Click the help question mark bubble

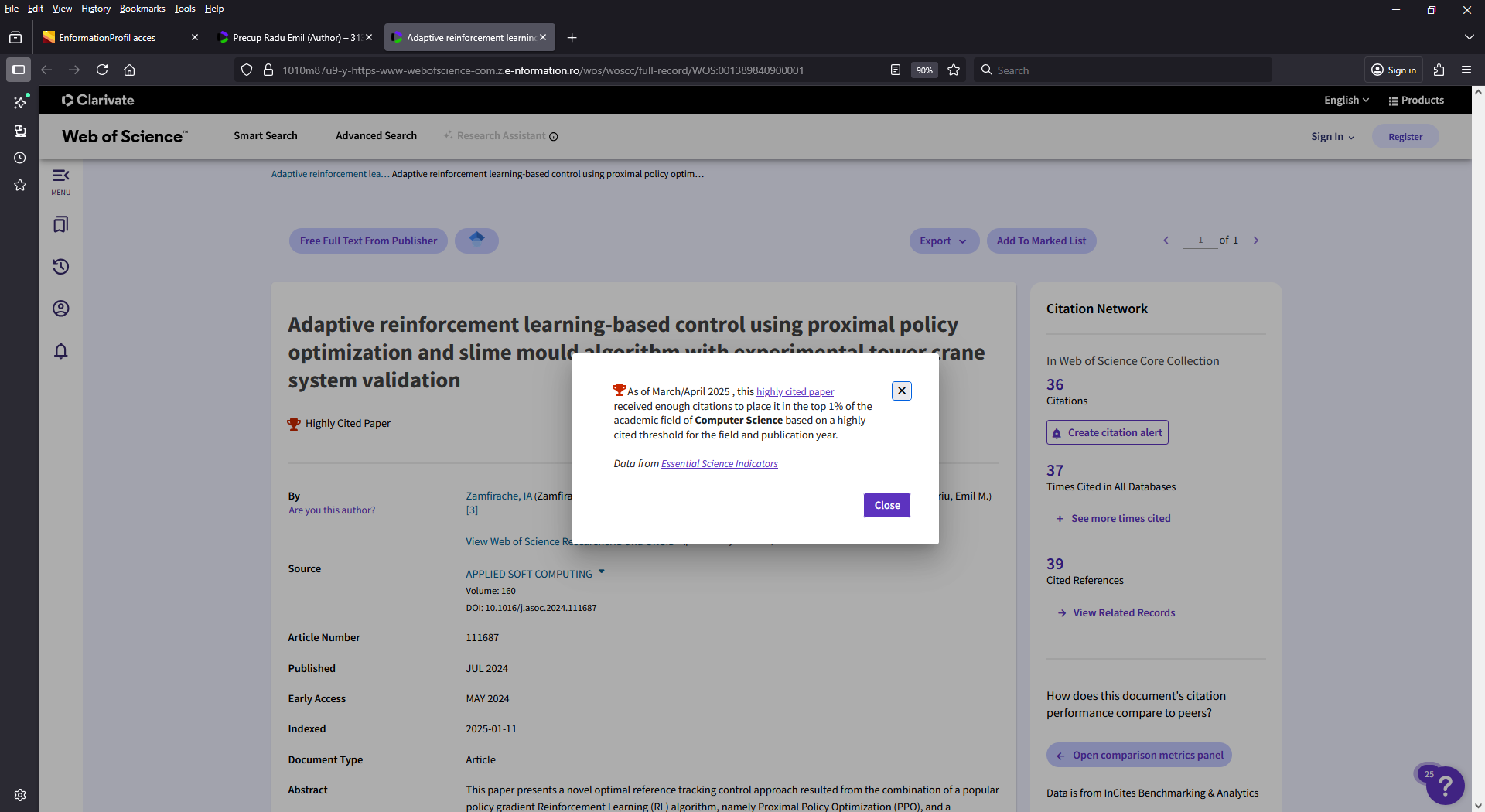pos(1444,786)
